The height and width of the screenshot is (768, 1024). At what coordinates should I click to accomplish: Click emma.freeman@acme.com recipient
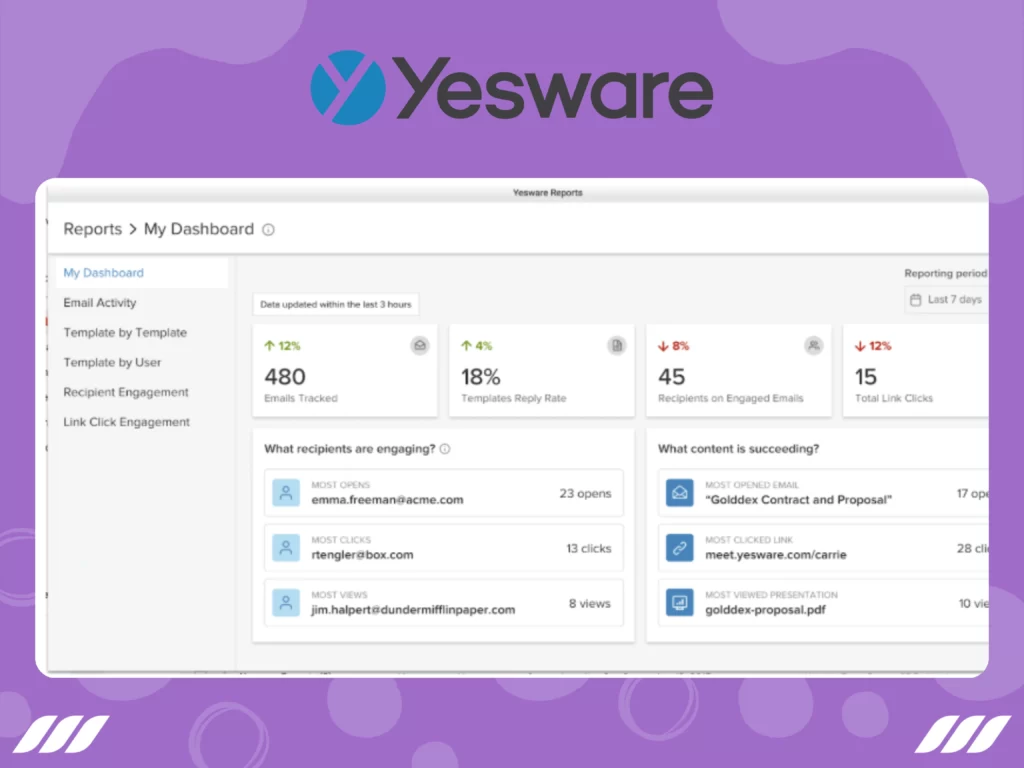pos(387,500)
